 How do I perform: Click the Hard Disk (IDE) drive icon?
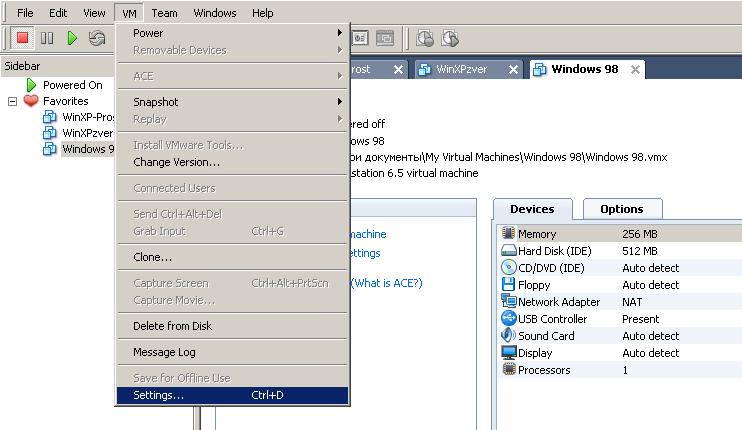coord(508,250)
